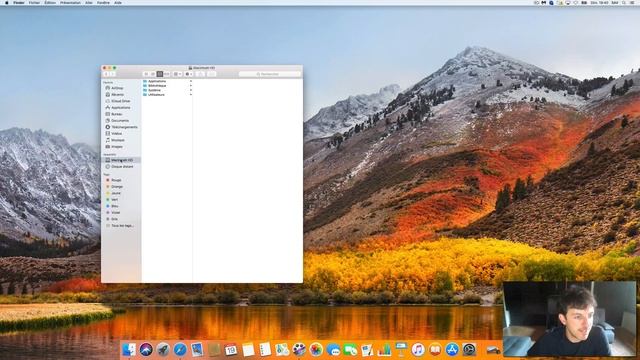Focus the Rechercher search field
The image size is (640, 360).
(x=270, y=74)
